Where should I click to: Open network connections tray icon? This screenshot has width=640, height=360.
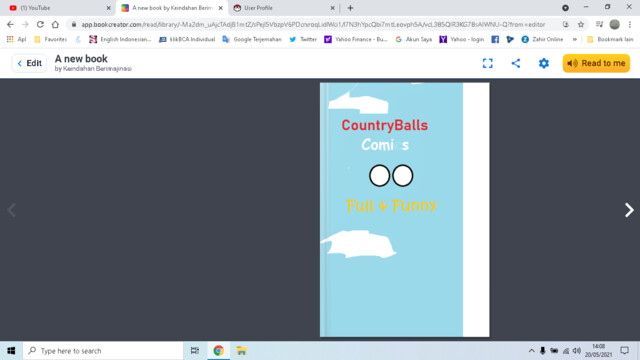tap(566, 351)
